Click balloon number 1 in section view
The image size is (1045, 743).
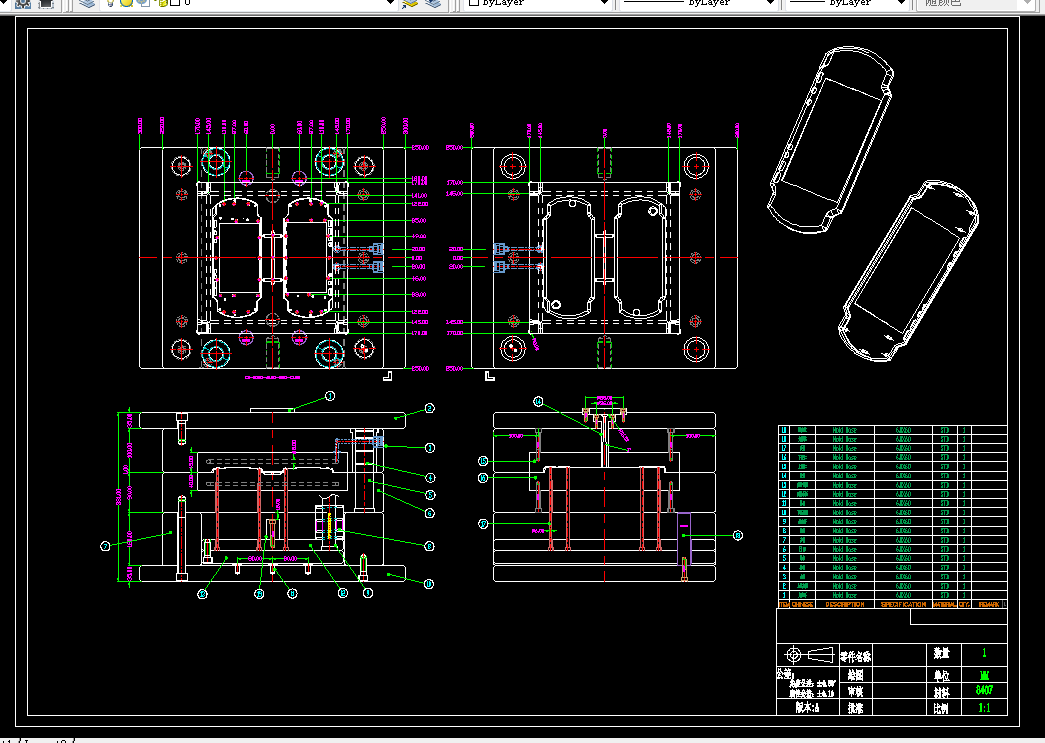click(x=330, y=396)
